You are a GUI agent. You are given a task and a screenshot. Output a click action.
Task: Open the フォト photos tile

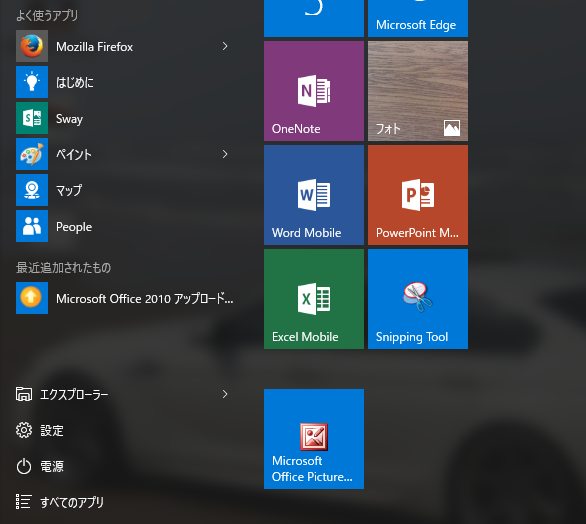(x=418, y=91)
